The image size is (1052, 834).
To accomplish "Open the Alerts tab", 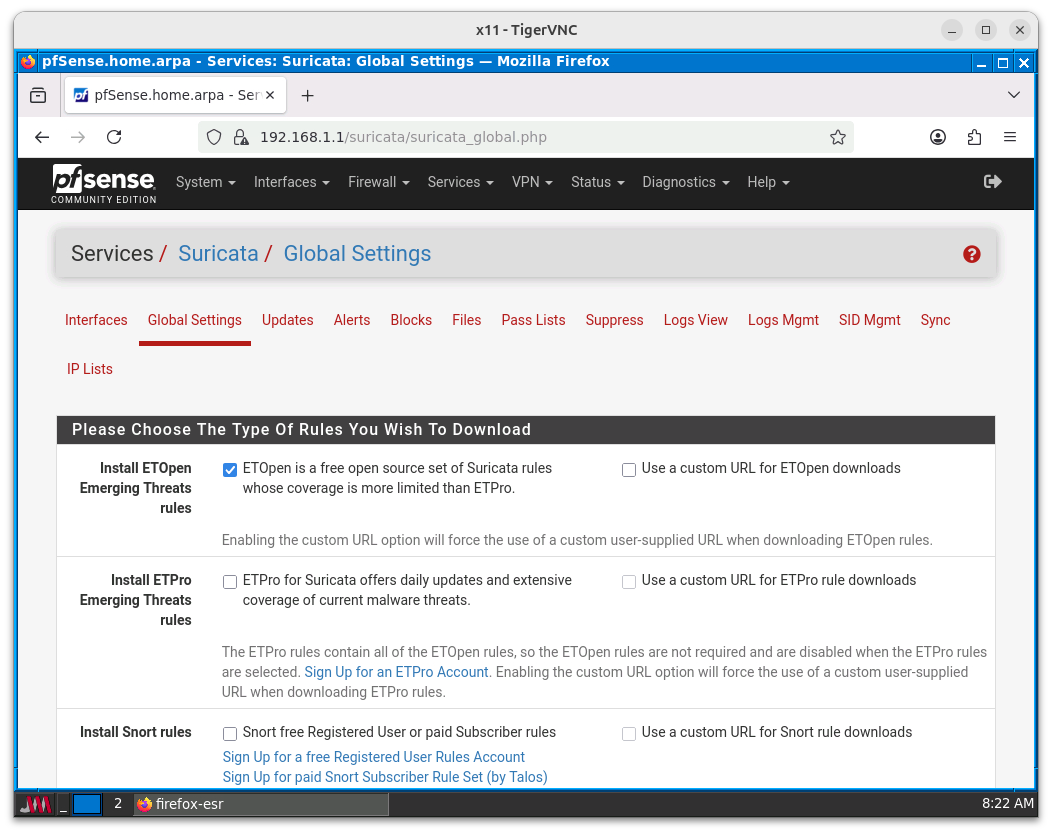I will [x=352, y=320].
